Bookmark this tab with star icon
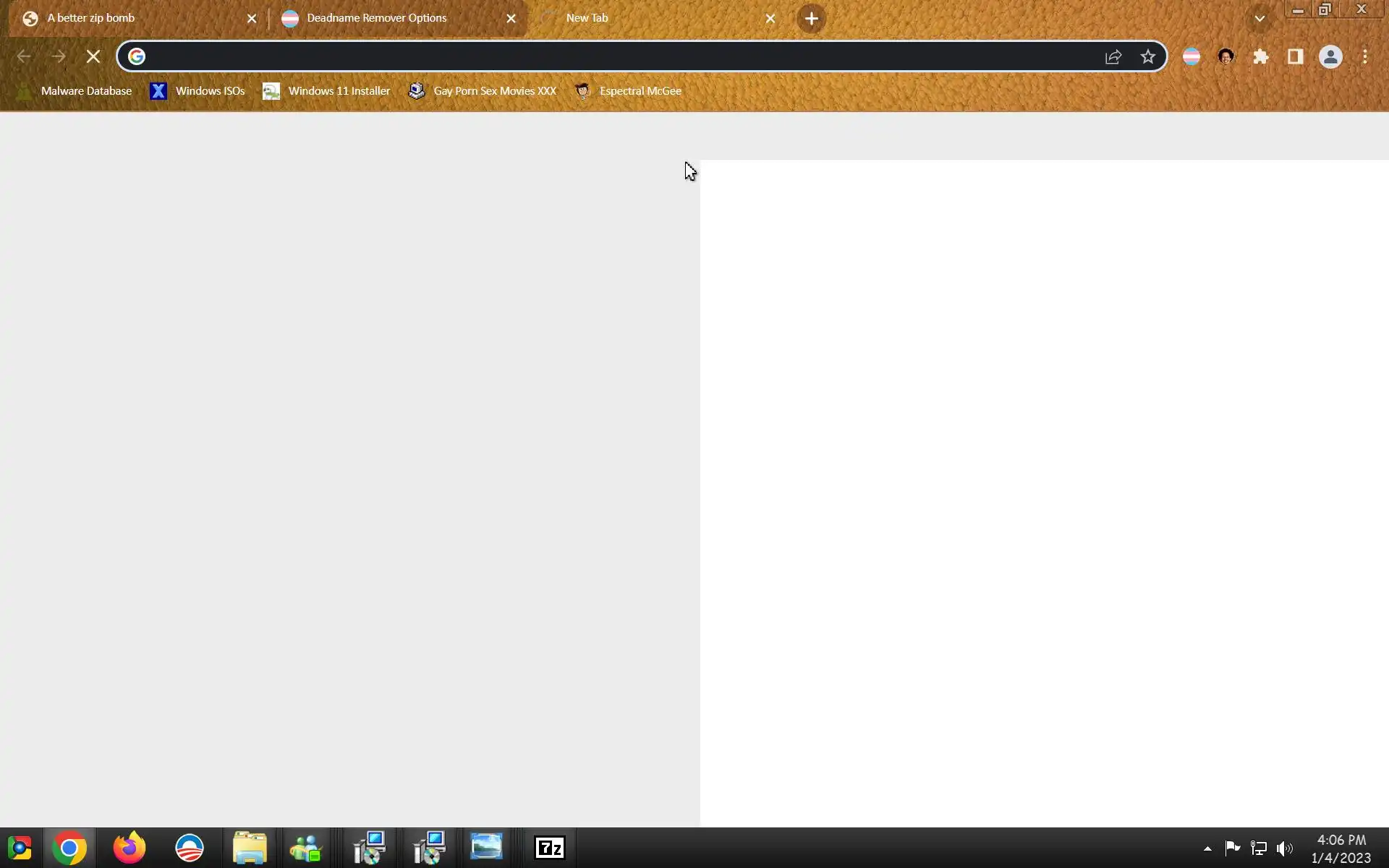The height and width of the screenshot is (868, 1389). point(1147,56)
